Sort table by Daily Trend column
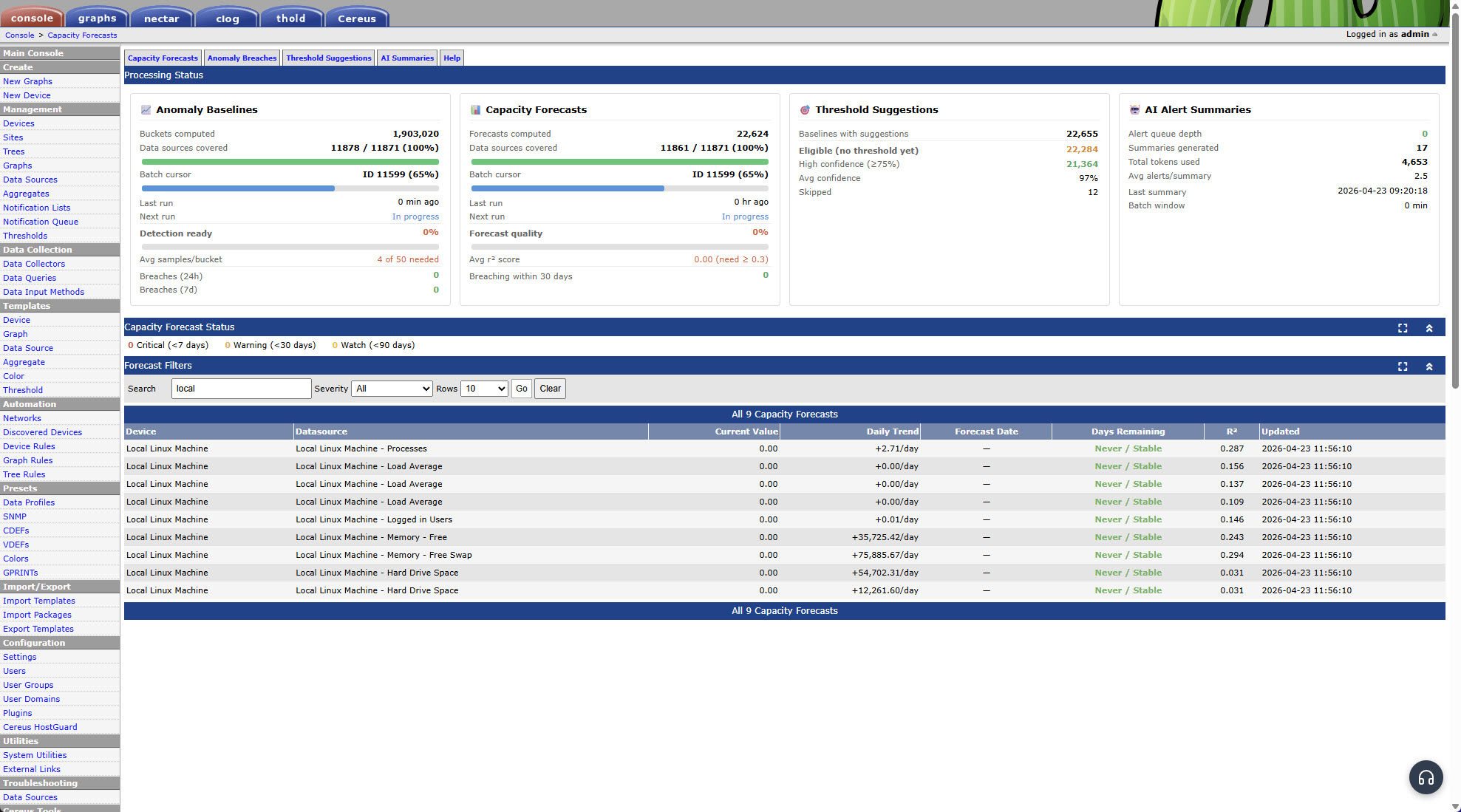 892,431
